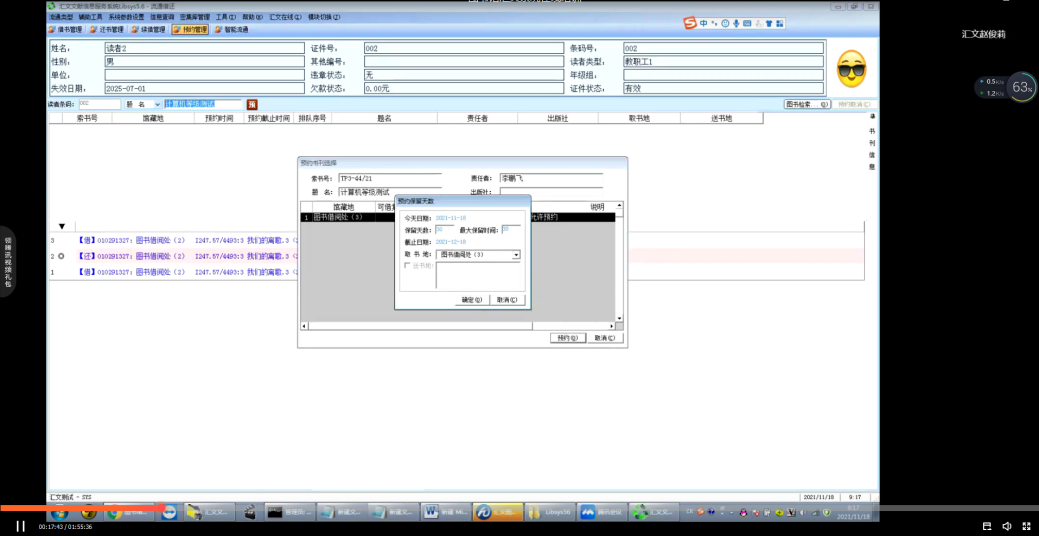Open the 辅助工具 menu
The width and height of the screenshot is (1039, 536).
click(x=90, y=17)
